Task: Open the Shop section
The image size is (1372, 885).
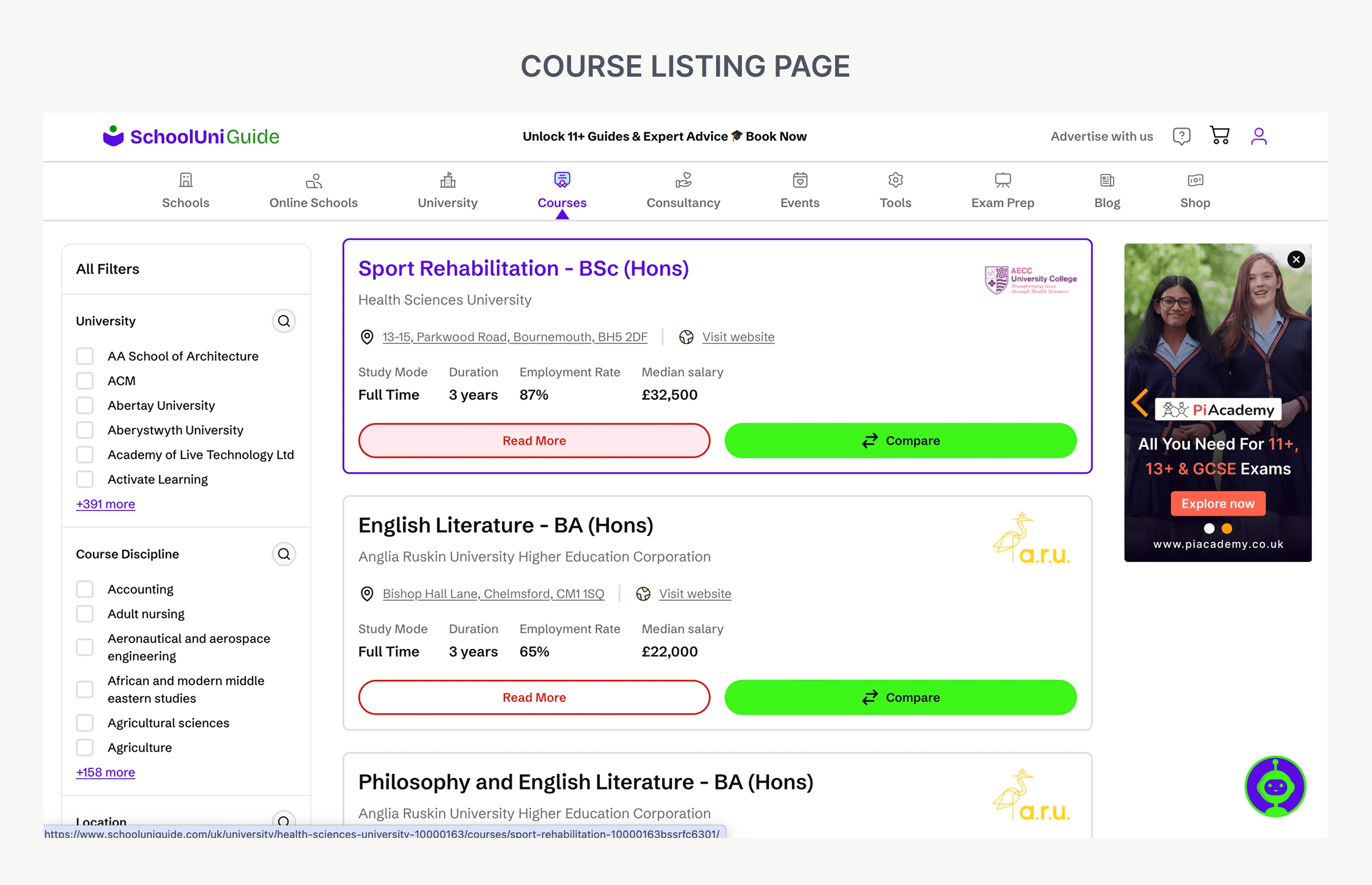Action: (1196, 191)
